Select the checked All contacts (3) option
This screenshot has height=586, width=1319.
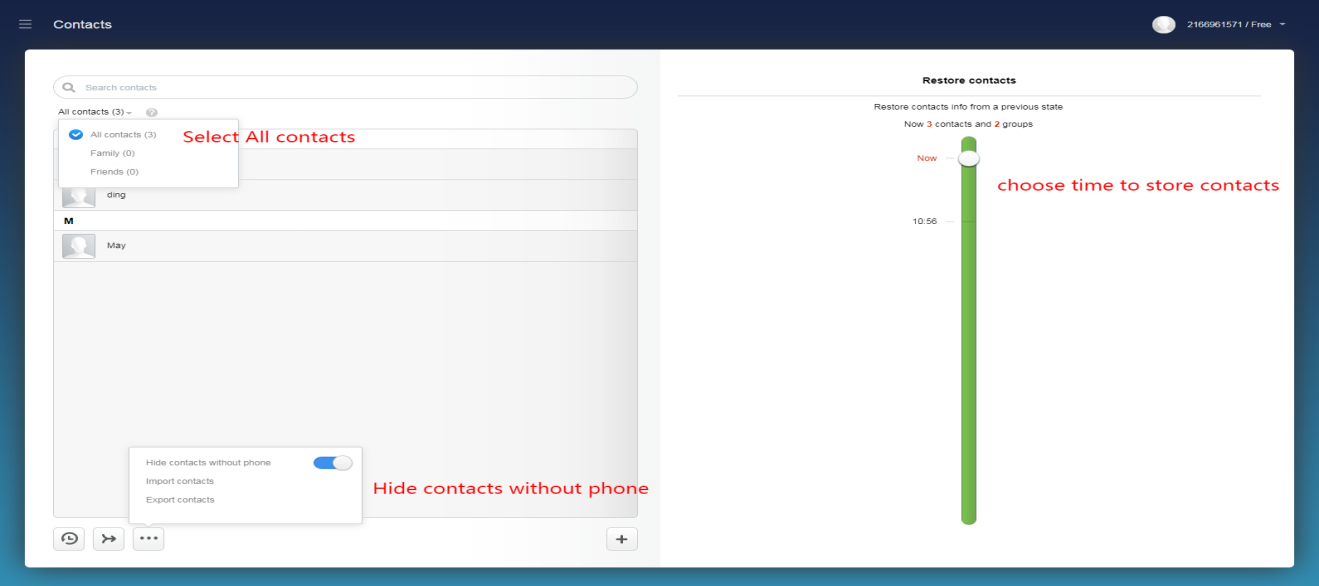tap(122, 134)
